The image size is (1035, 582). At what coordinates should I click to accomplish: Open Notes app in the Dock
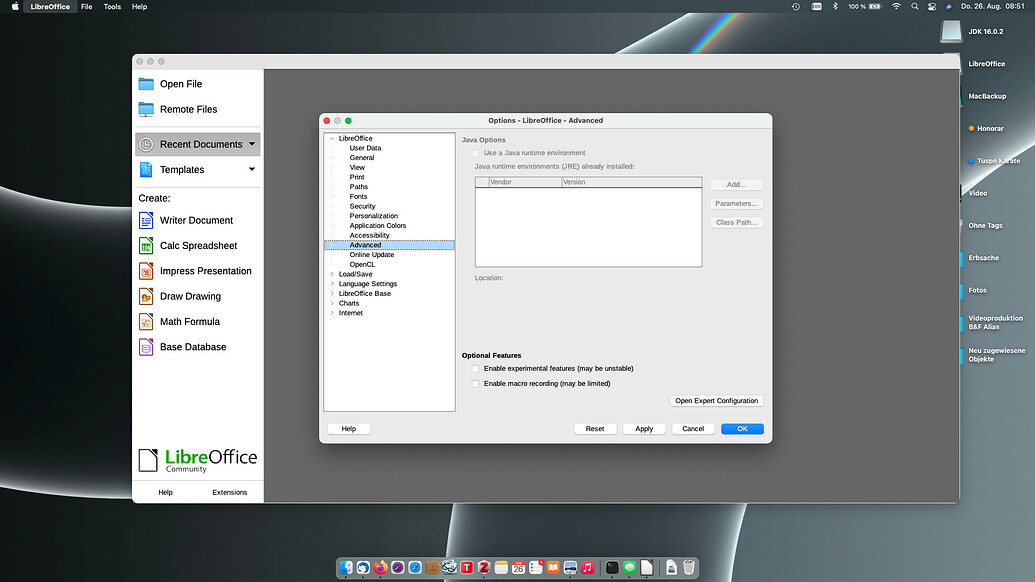[x=501, y=567]
